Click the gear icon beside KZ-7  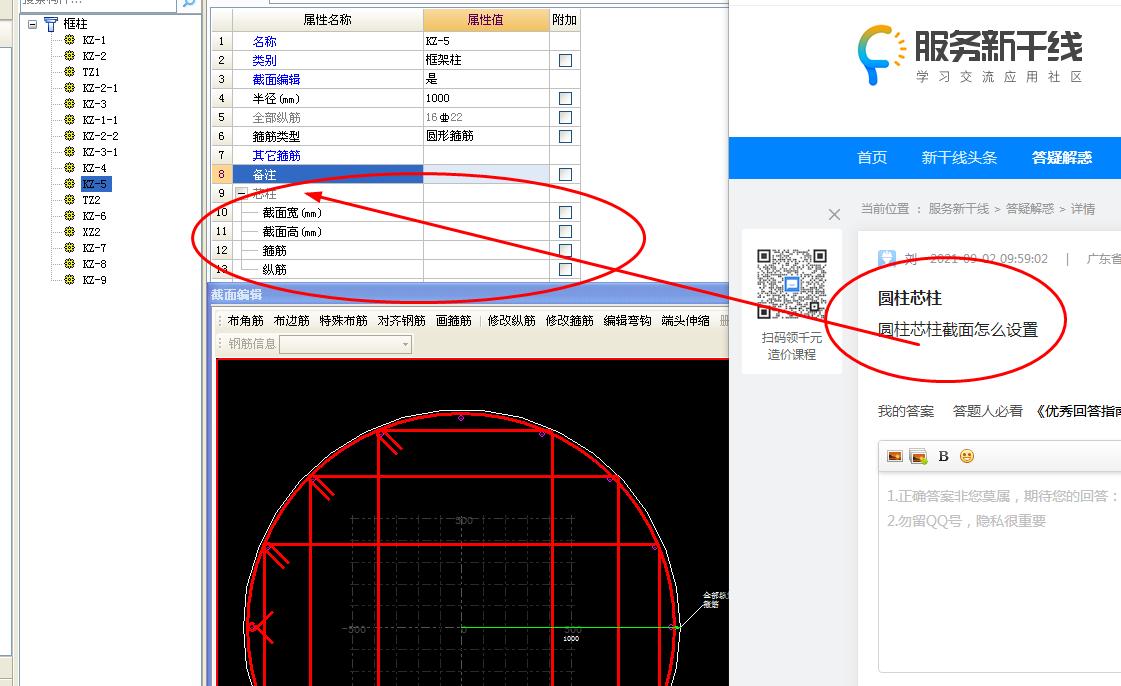point(69,247)
